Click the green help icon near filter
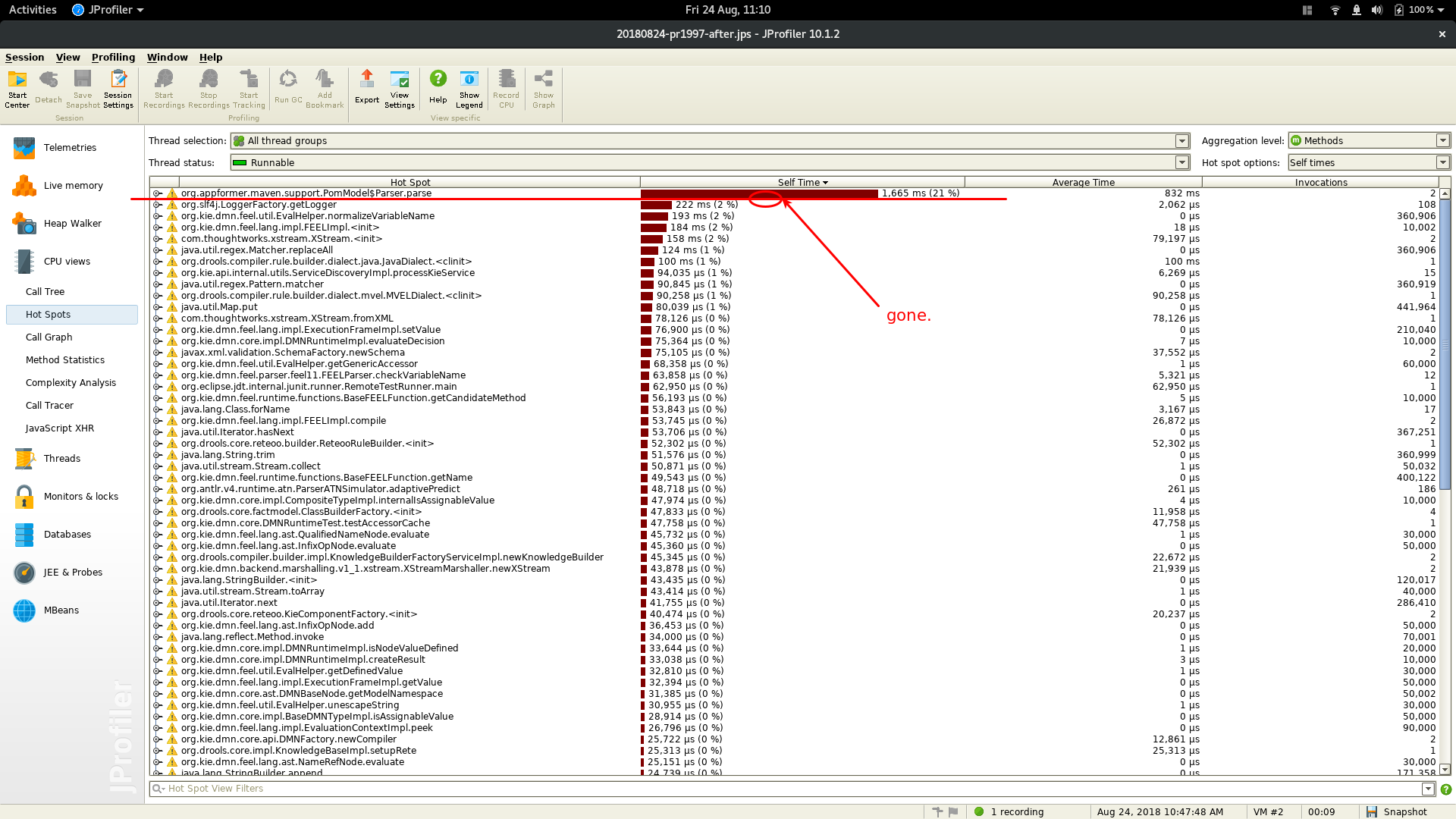 click(x=1445, y=789)
